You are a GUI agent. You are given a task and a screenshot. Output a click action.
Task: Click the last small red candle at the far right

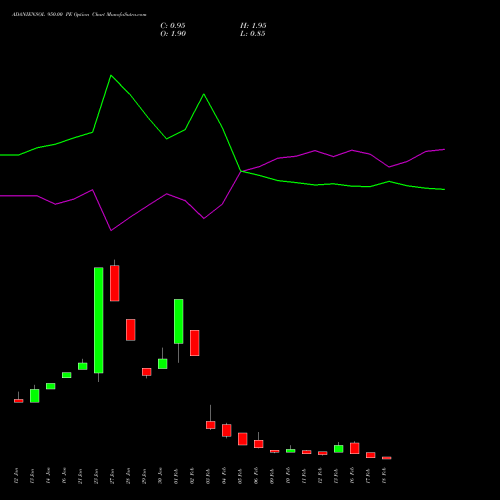[x=387, y=458]
